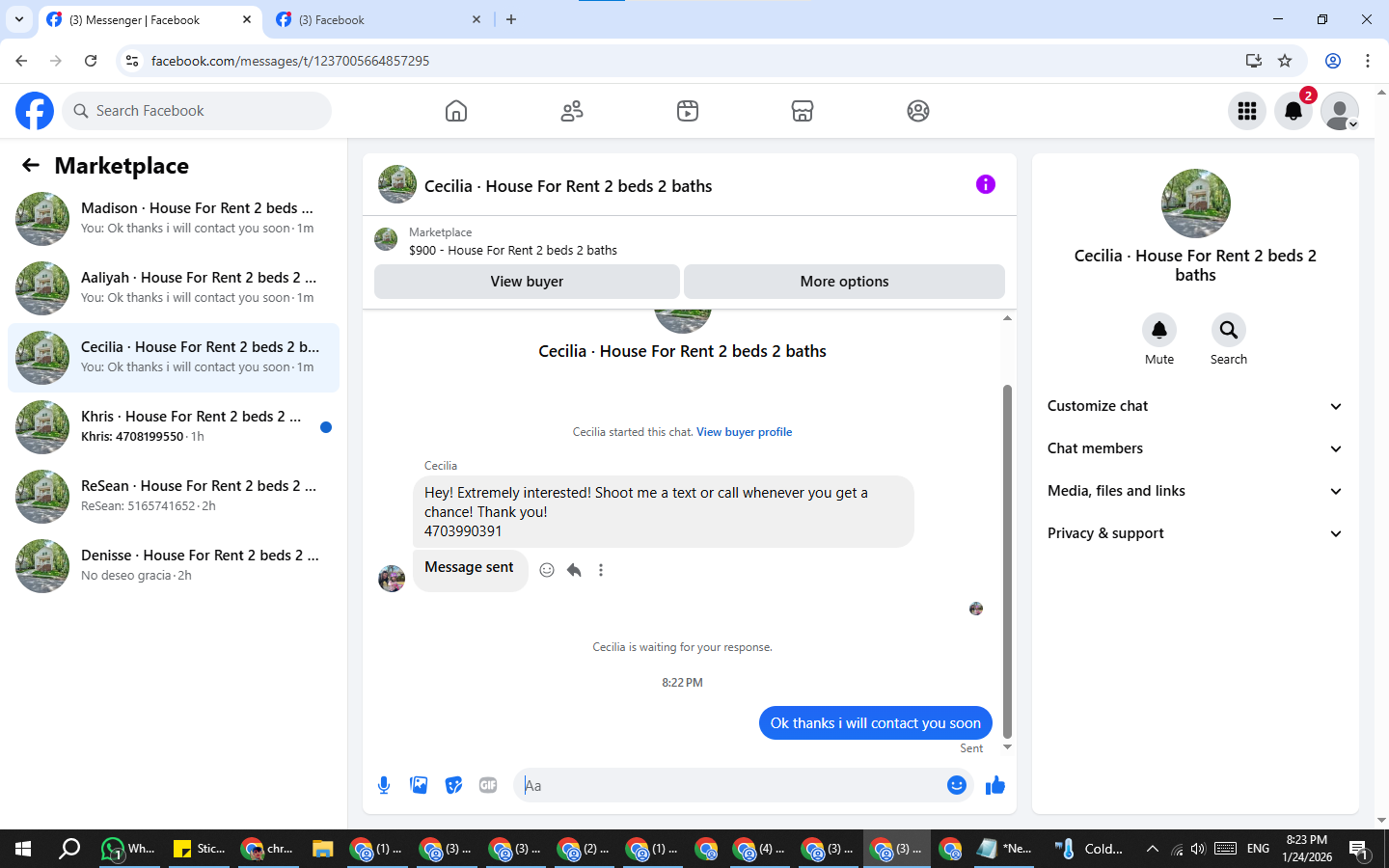Open Madison House For Rent conversation
Viewport: 1389px width, 868px height.
174,219
